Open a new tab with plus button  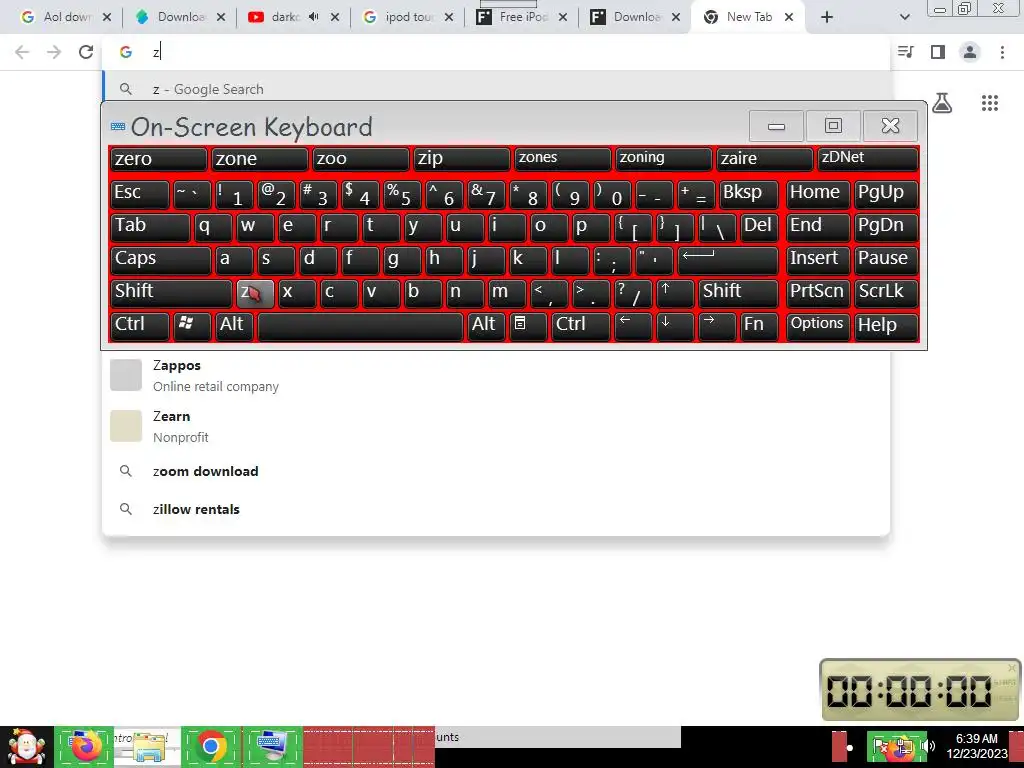(x=827, y=18)
